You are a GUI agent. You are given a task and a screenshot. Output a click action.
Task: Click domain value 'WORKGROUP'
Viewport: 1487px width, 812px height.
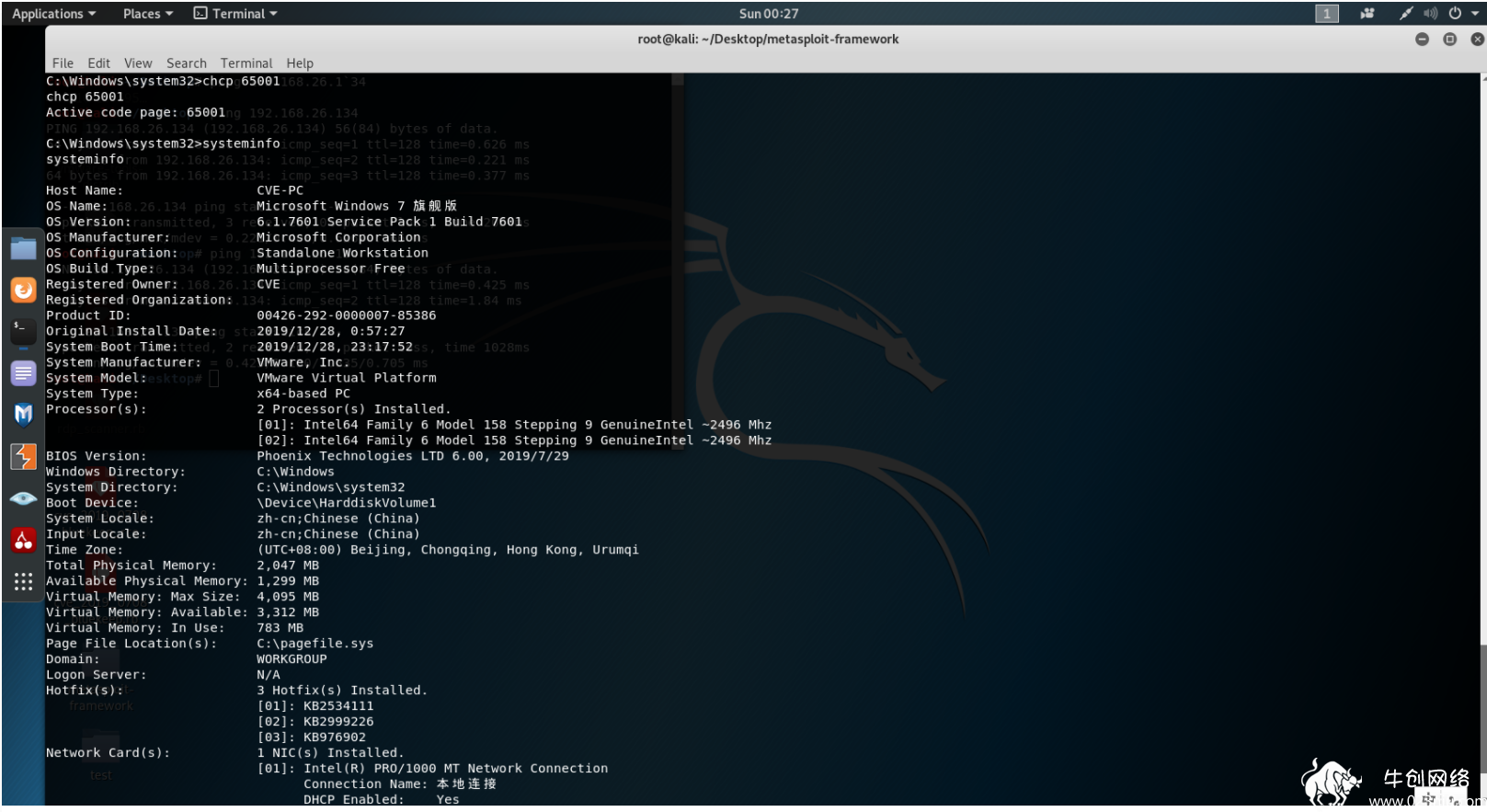(x=292, y=659)
